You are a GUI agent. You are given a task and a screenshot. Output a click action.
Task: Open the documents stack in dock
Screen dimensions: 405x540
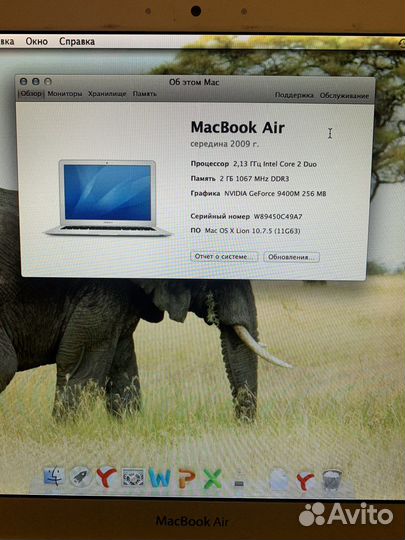(279, 480)
